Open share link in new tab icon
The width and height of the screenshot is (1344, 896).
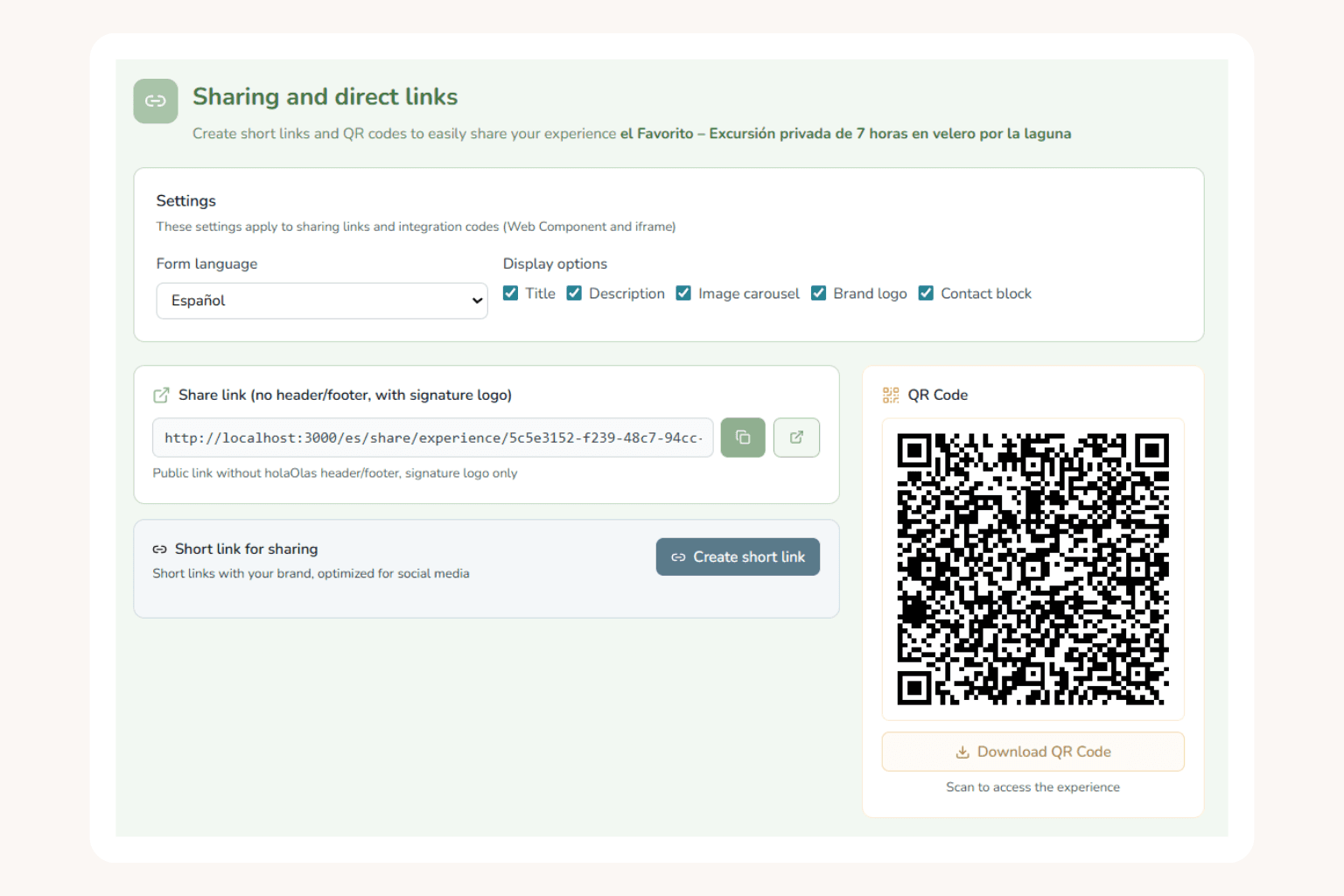796,437
